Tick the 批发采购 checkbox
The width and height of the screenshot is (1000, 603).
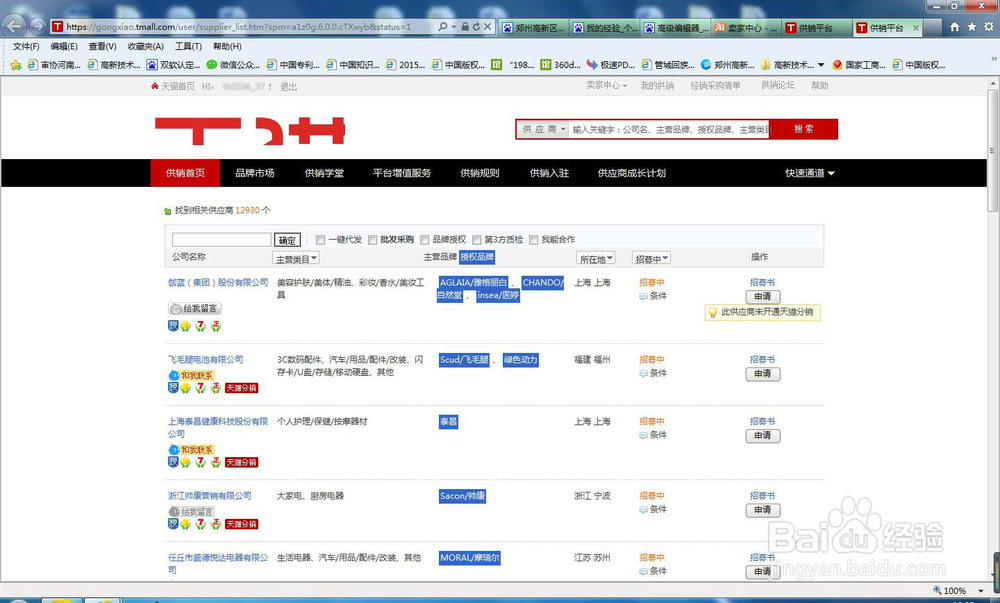pyautogui.click(x=372, y=240)
